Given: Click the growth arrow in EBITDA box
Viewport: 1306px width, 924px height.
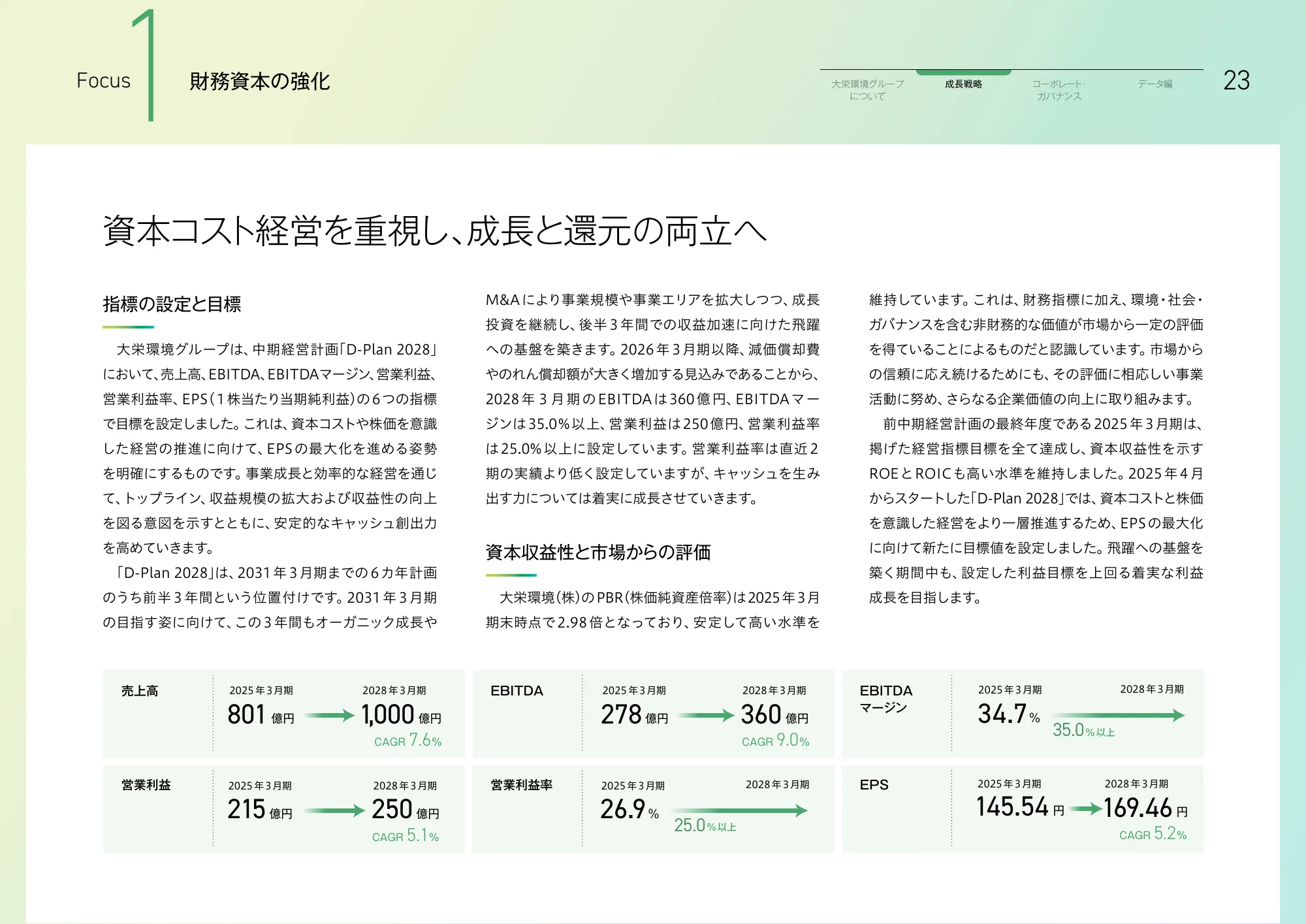Looking at the screenshot, I should pos(707,716).
